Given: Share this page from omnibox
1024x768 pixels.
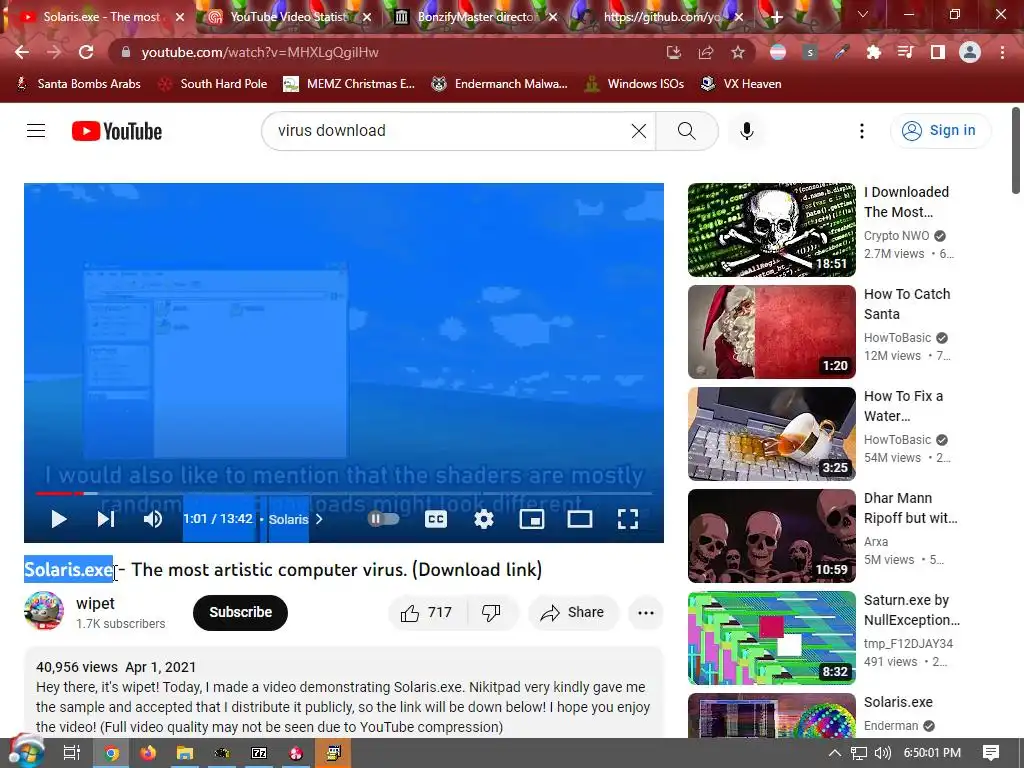Looking at the screenshot, I should tap(705, 52).
